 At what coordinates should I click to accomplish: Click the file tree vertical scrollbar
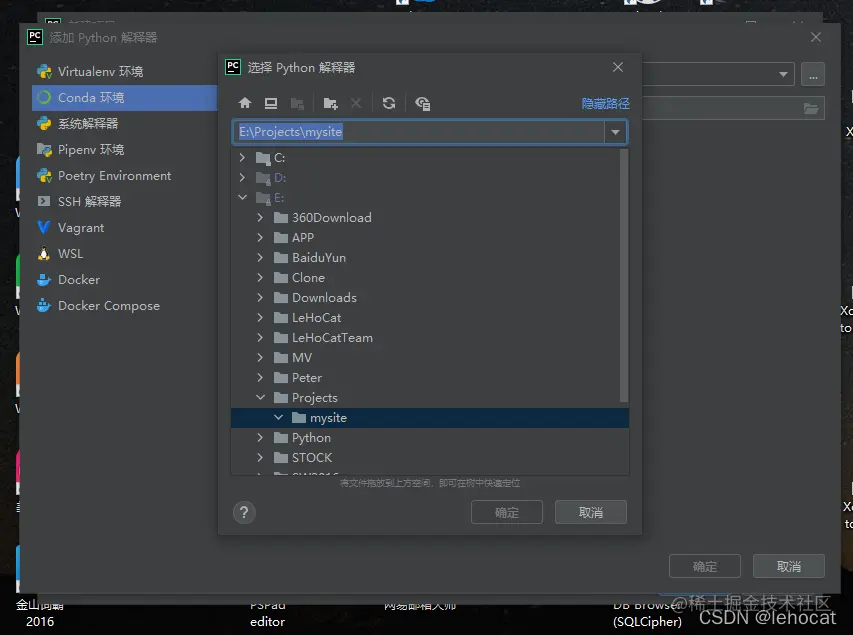[624, 276]
